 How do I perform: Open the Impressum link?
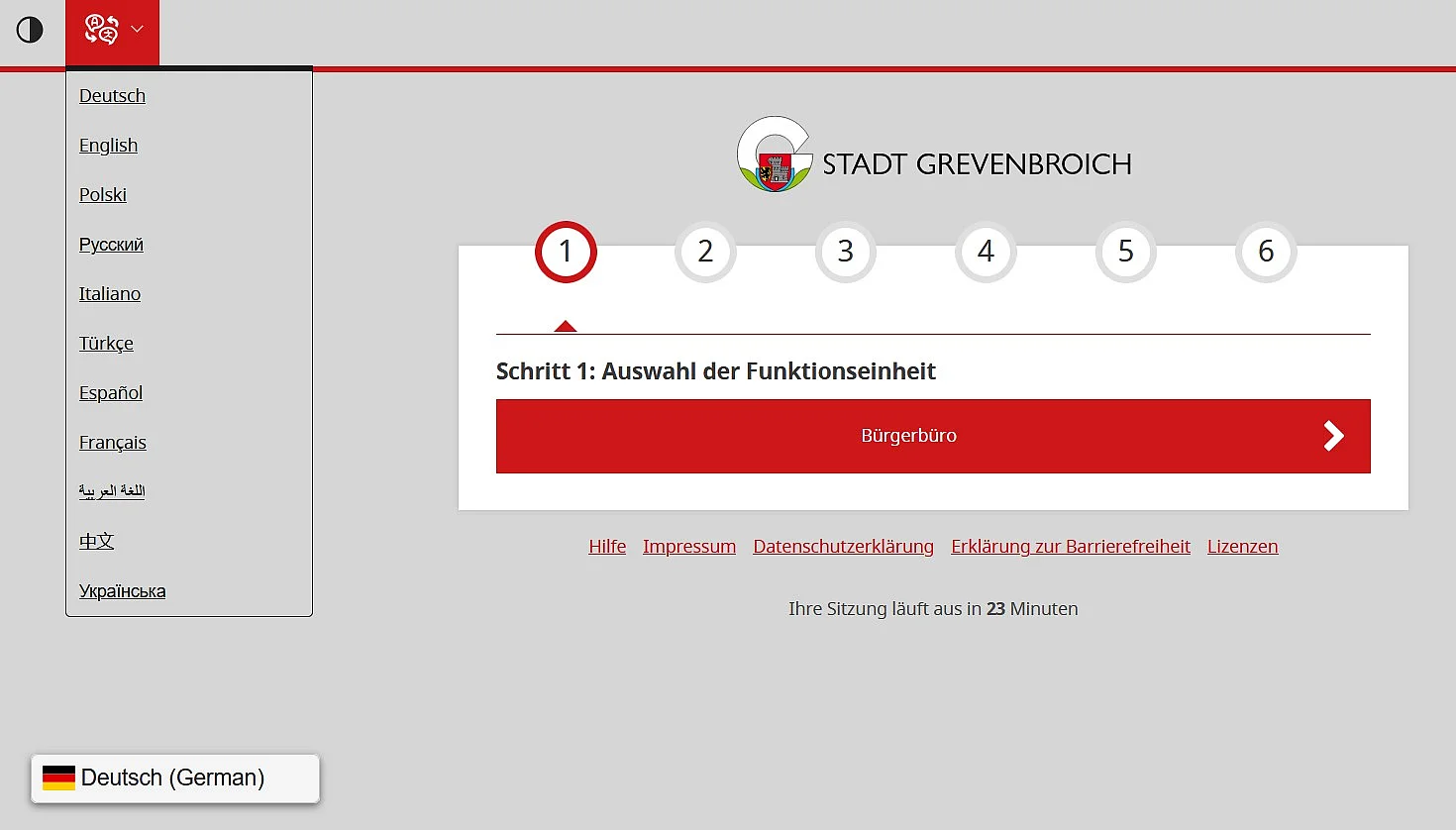[x=689, y=547]
